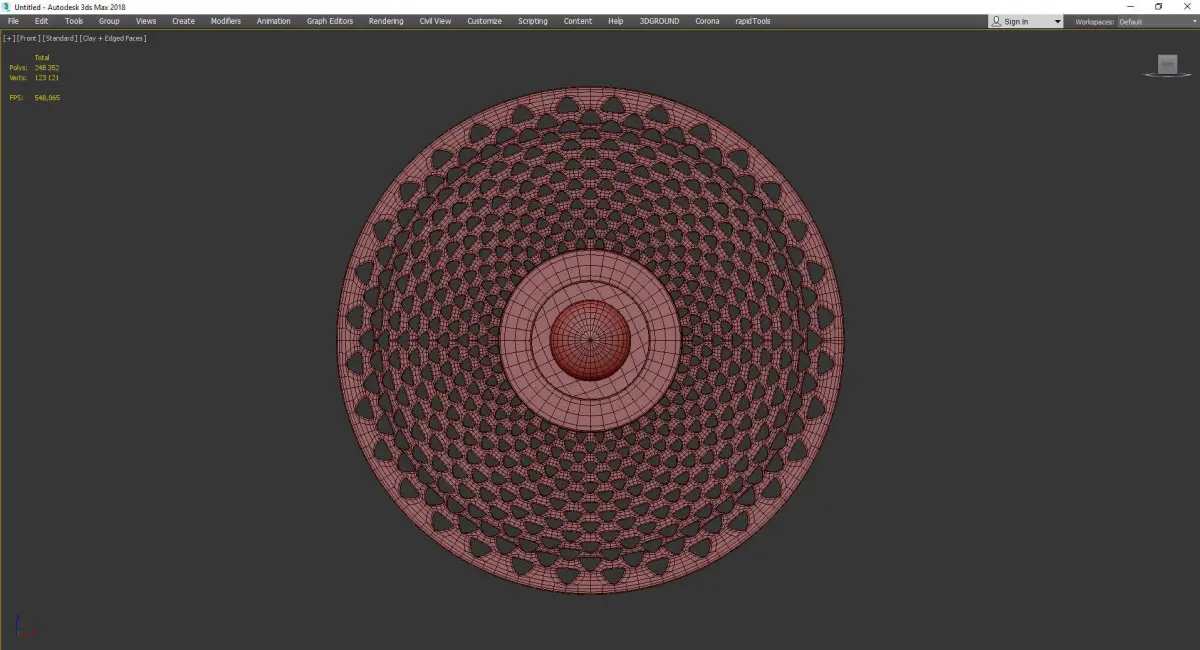Click the 3ds Max application icon in title bar

6,7
